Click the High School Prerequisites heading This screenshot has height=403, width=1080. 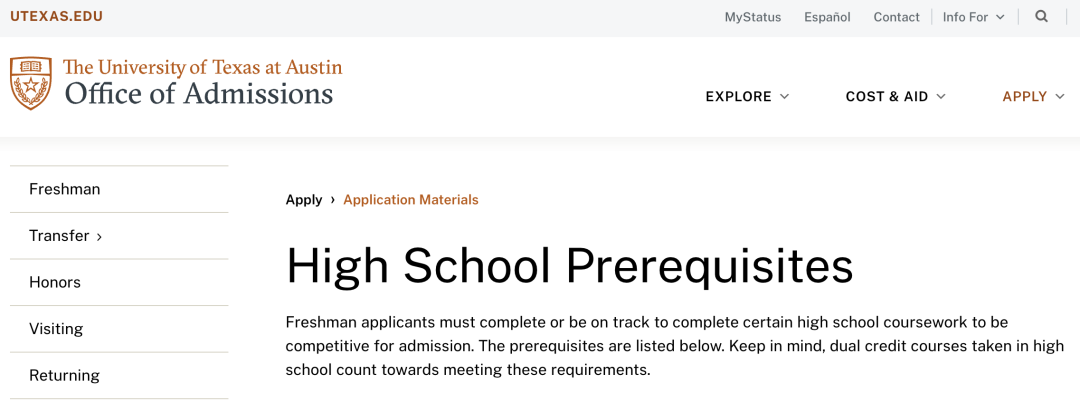point(570,265)
